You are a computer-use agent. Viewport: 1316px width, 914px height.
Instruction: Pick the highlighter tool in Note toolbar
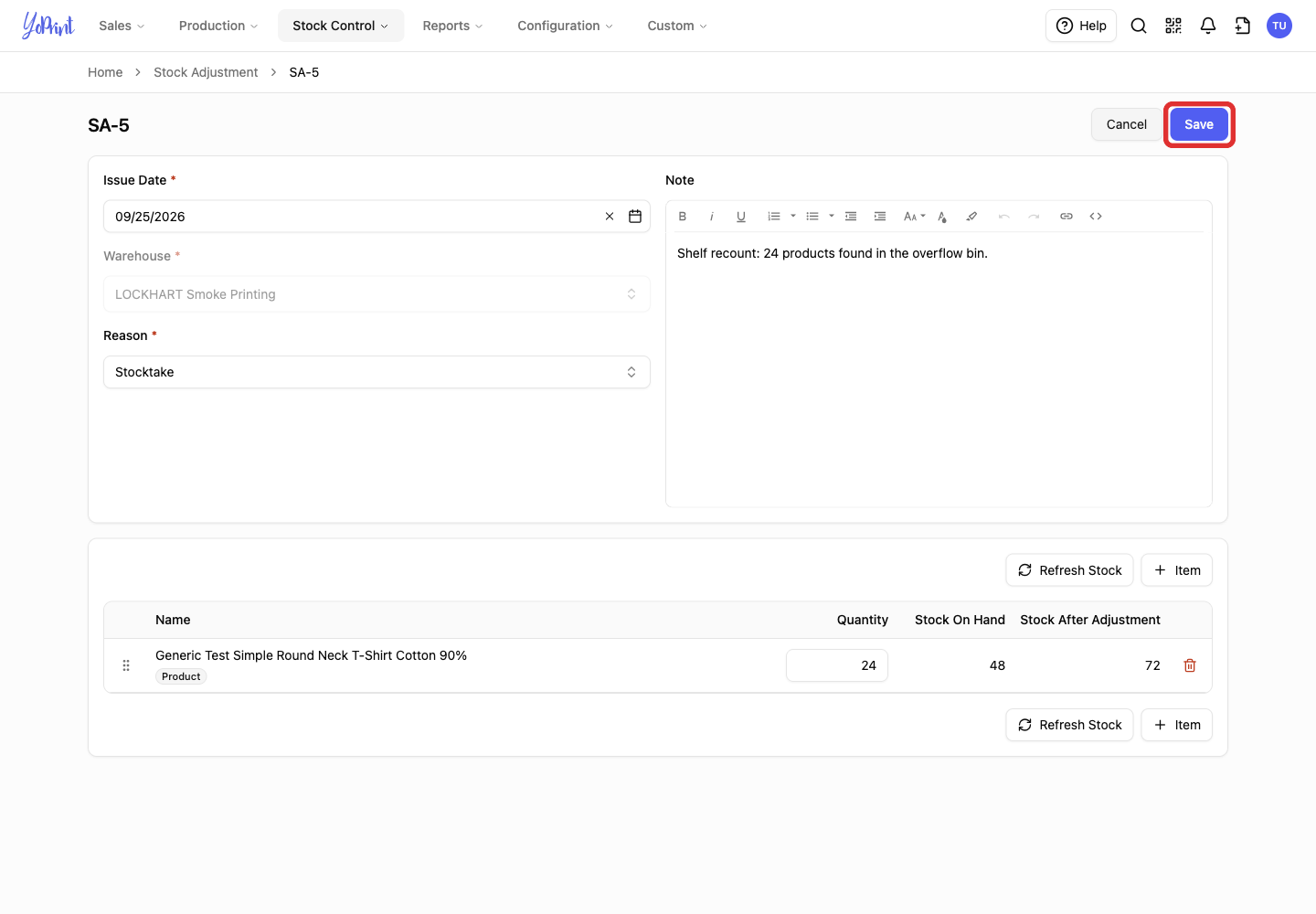[x=971, y=217]
